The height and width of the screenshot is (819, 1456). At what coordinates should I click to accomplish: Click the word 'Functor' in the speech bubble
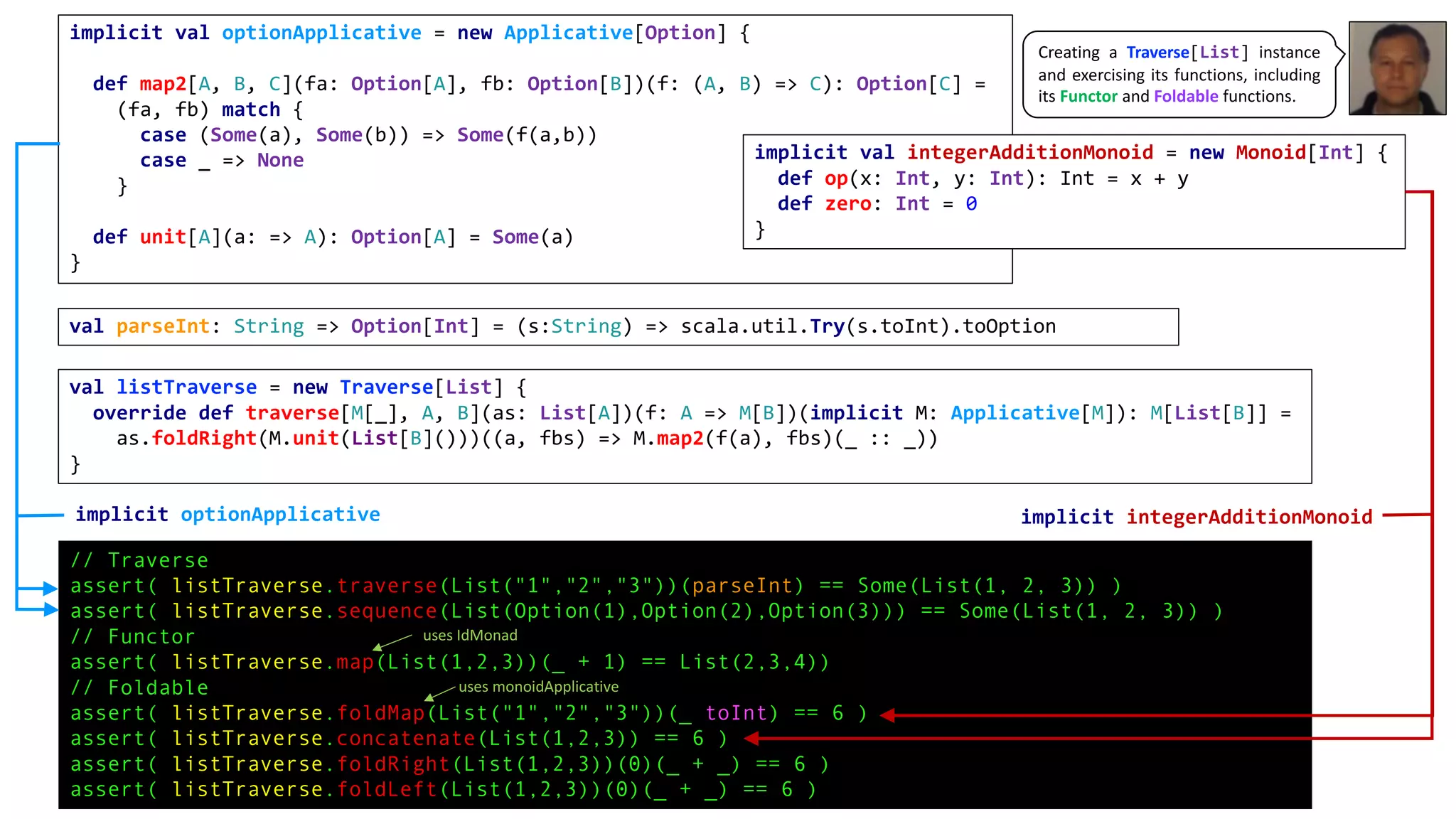click(1088, 97)
